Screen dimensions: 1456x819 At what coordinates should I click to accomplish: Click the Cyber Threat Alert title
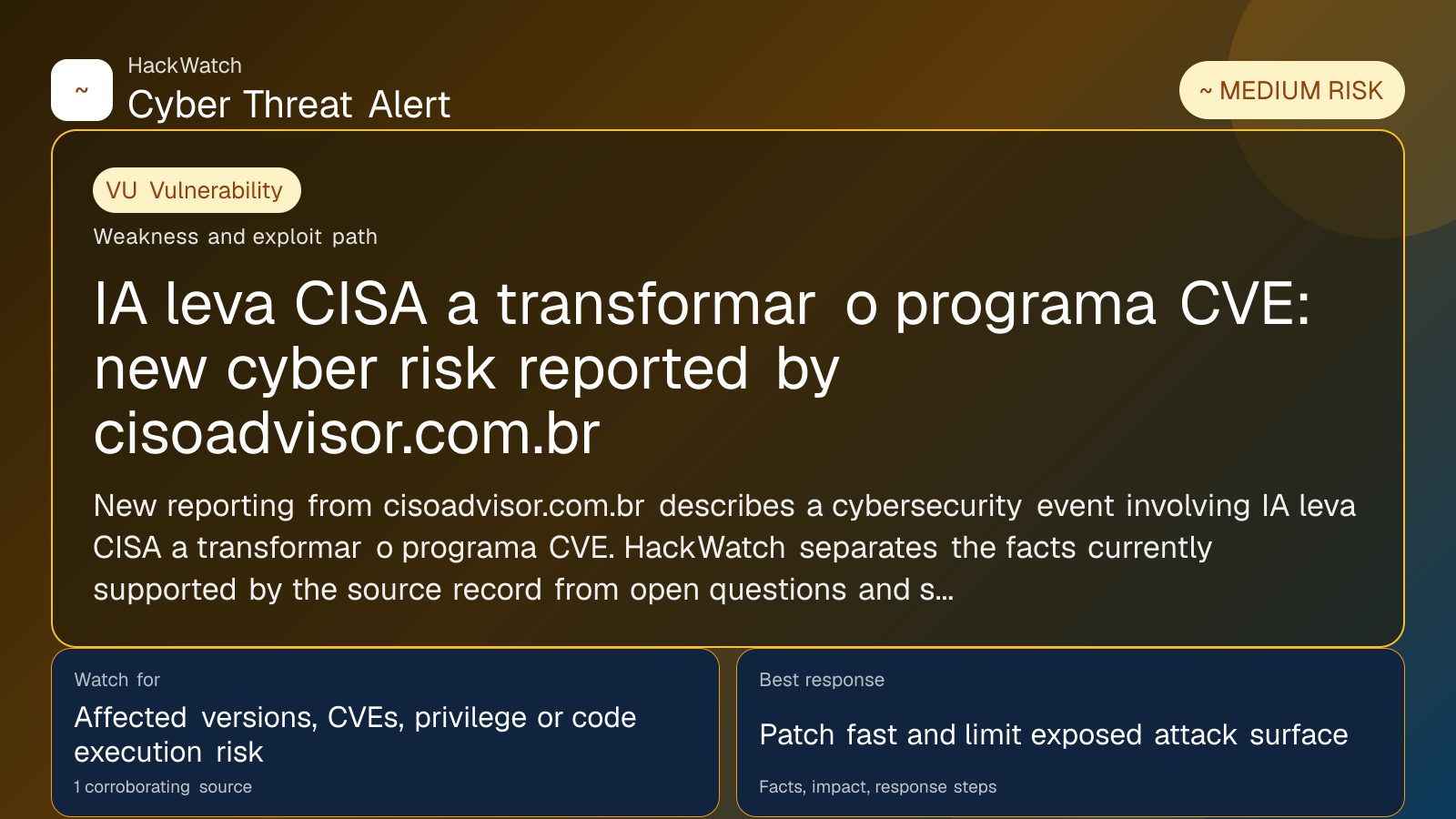pyautogui.click(x=288, y=105)
